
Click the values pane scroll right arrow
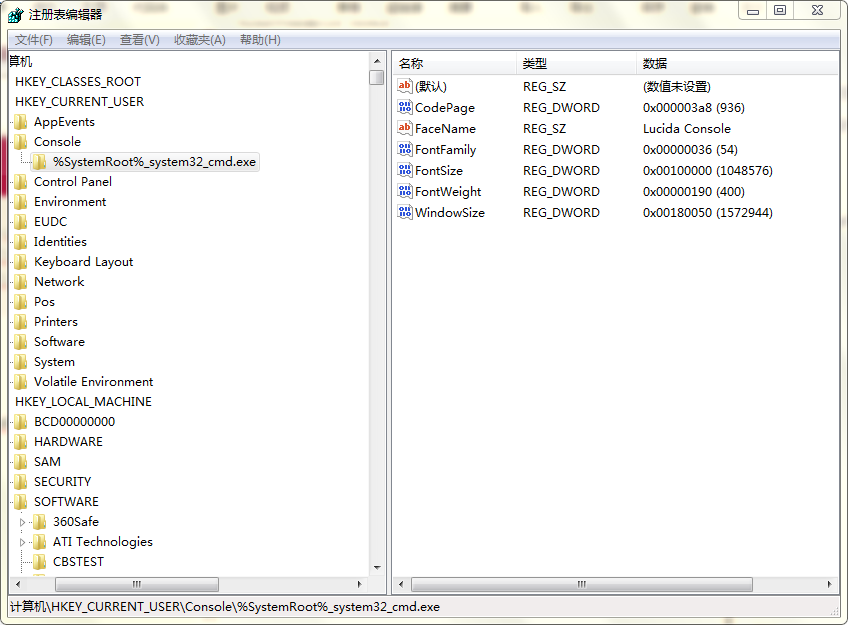point(830,584)
